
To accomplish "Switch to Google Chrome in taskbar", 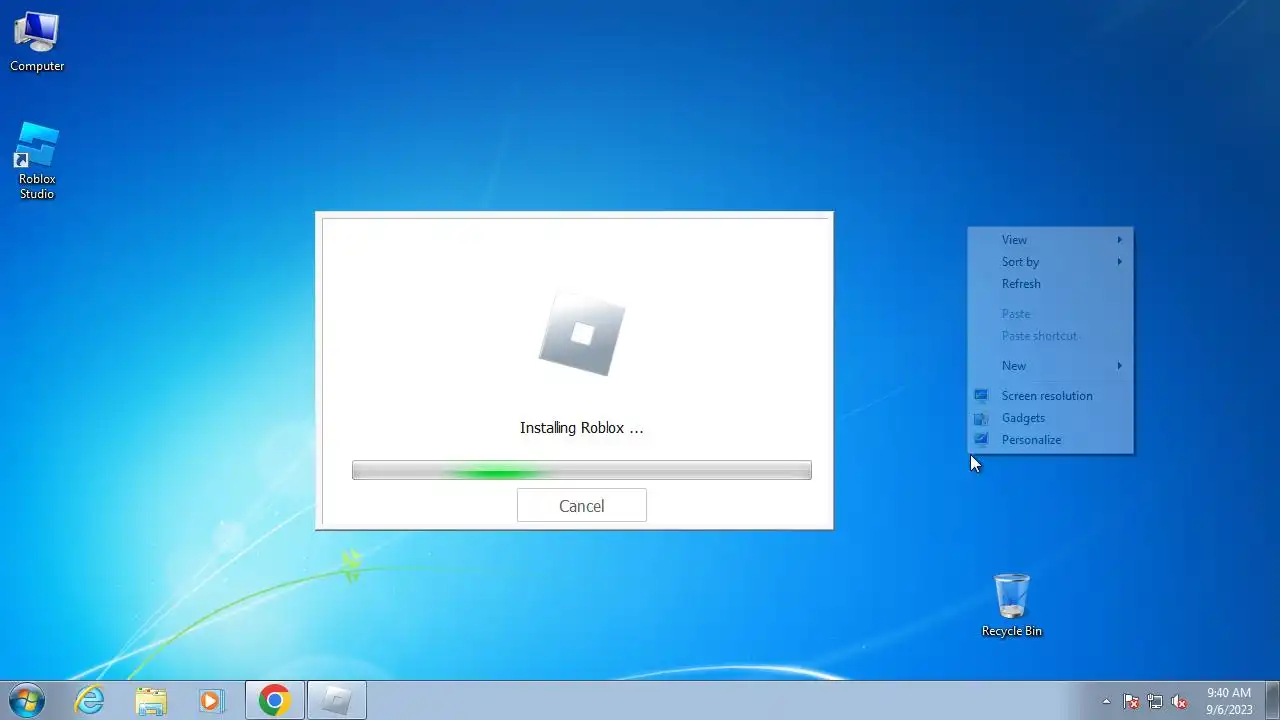I will [275, 700].
